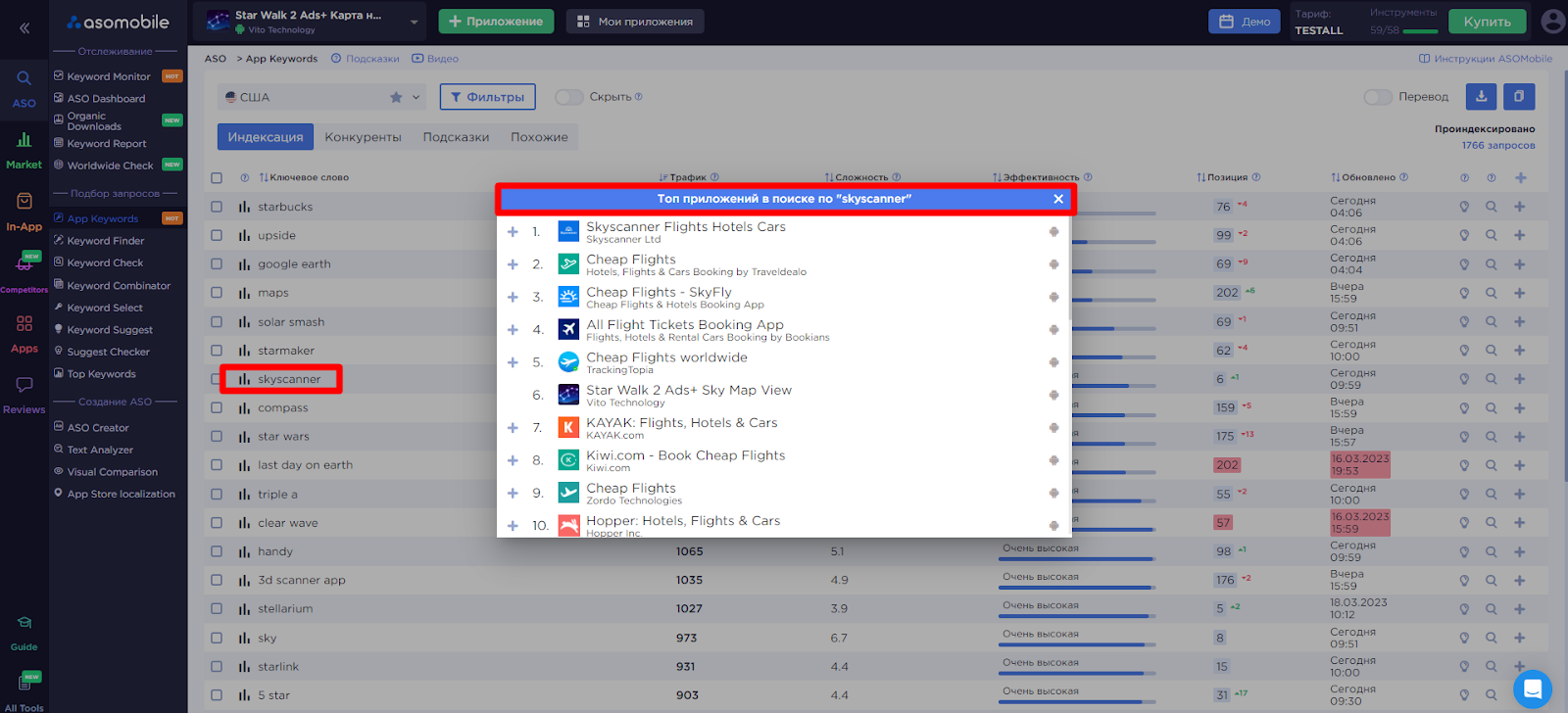Screen dimensions: 1568x713
Task: Click the green Приложение button
Action: (496, 22)
